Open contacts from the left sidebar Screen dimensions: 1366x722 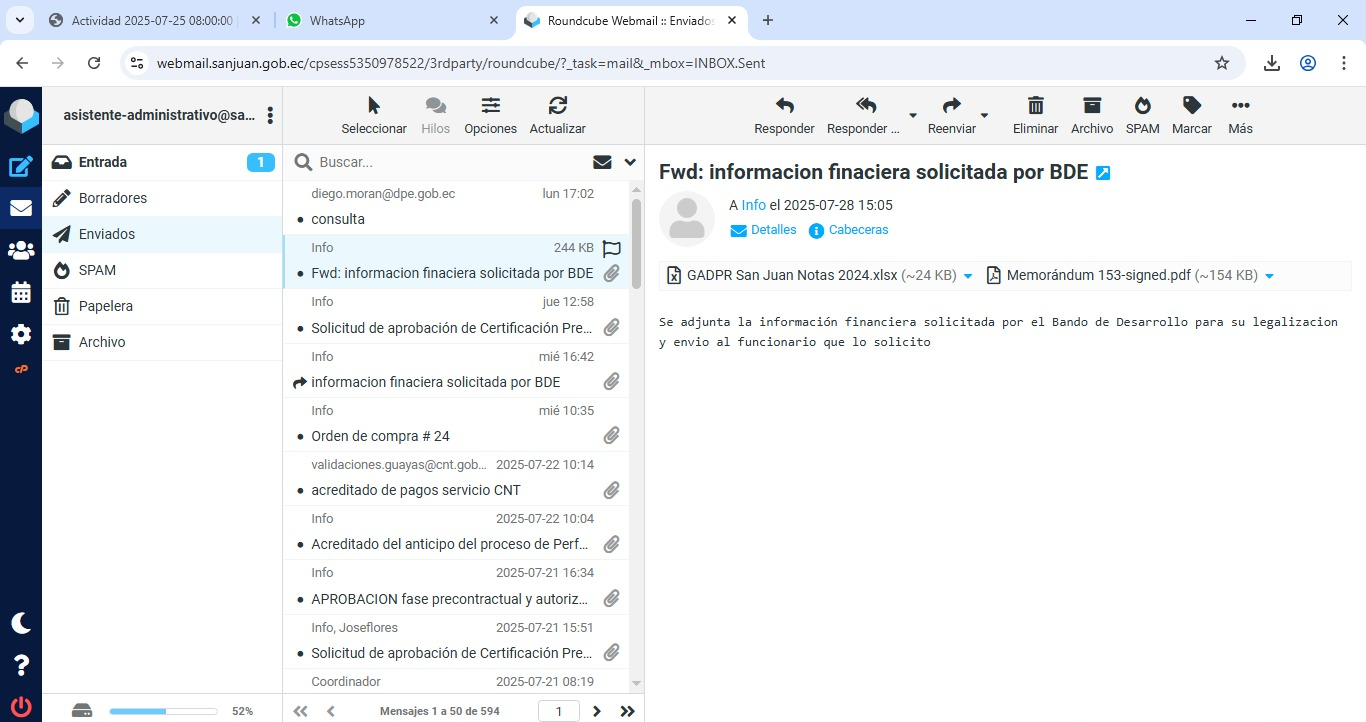point(21,251)
